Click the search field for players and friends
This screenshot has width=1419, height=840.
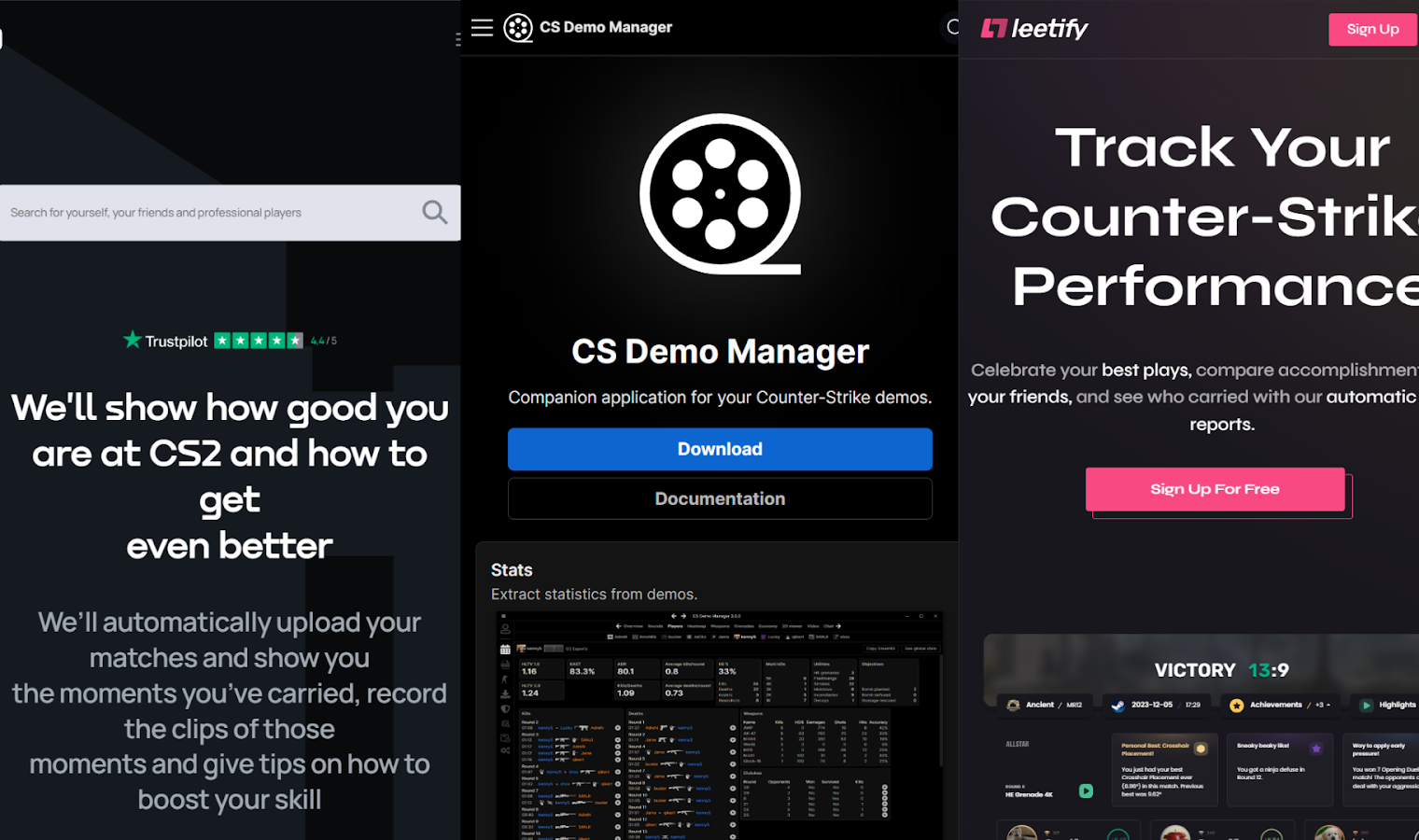coord(230,213)
